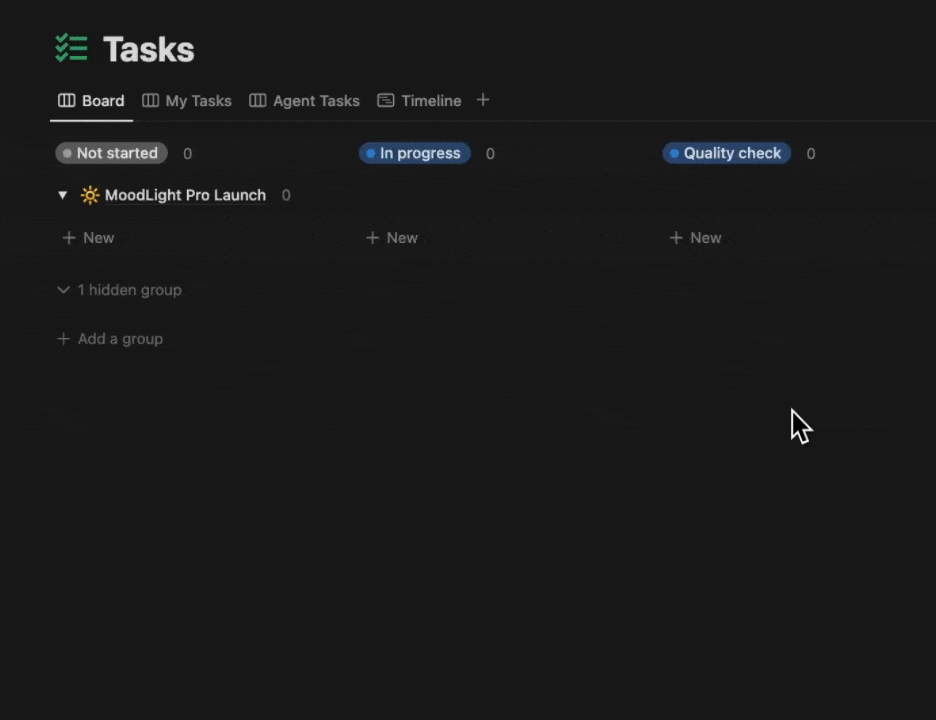Screen dimensions: 936x720
Task: Add a new view using the plus icon
Action: coord(483,100)
